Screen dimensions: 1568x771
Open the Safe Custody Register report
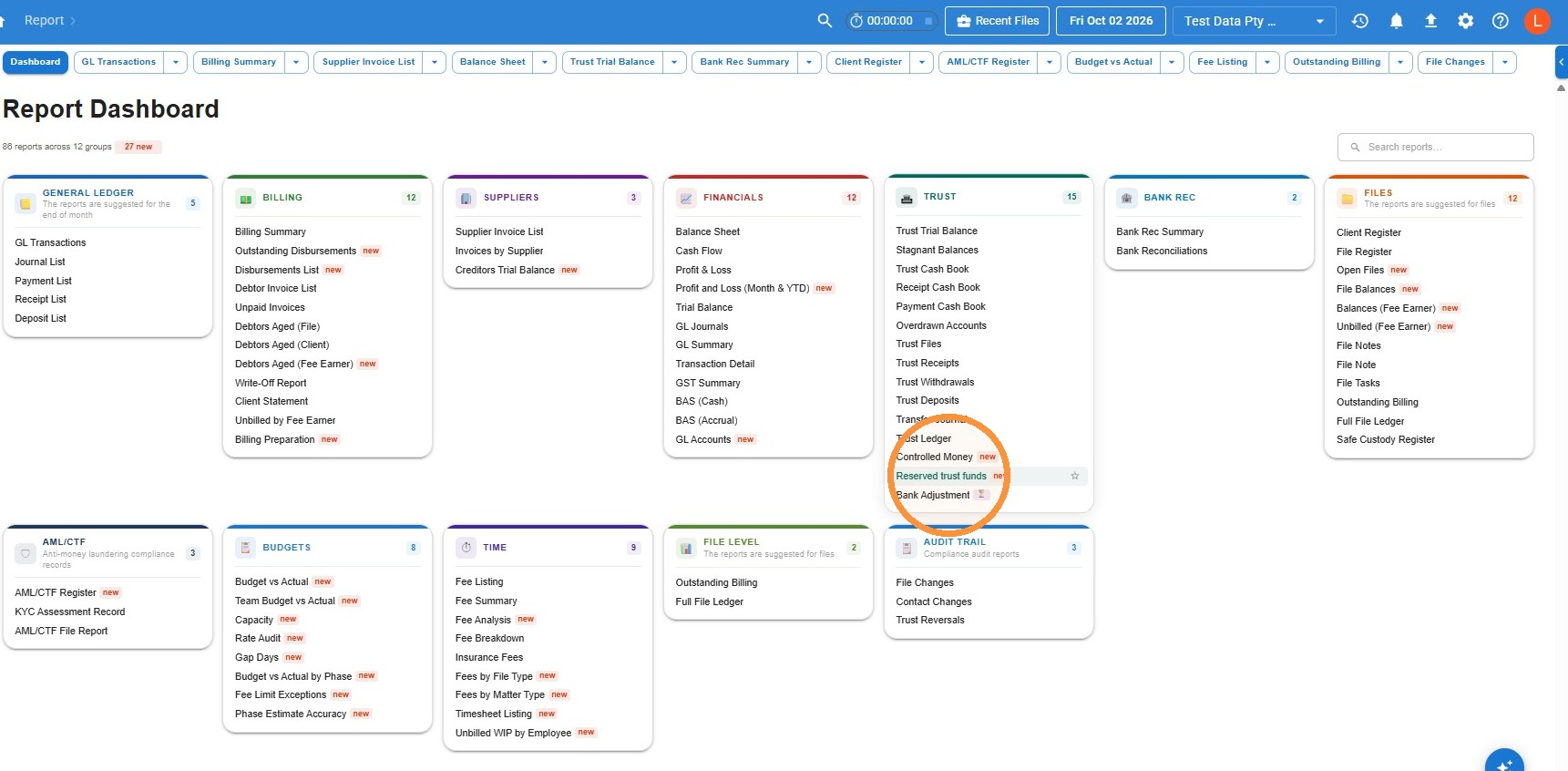(1386, 439)
